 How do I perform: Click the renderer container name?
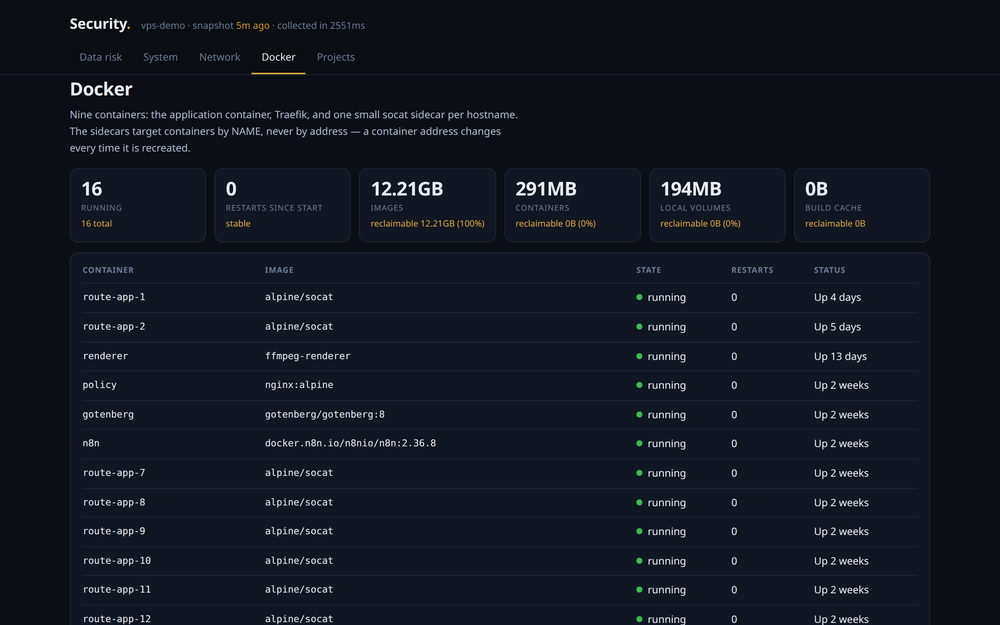coord(105,356)
